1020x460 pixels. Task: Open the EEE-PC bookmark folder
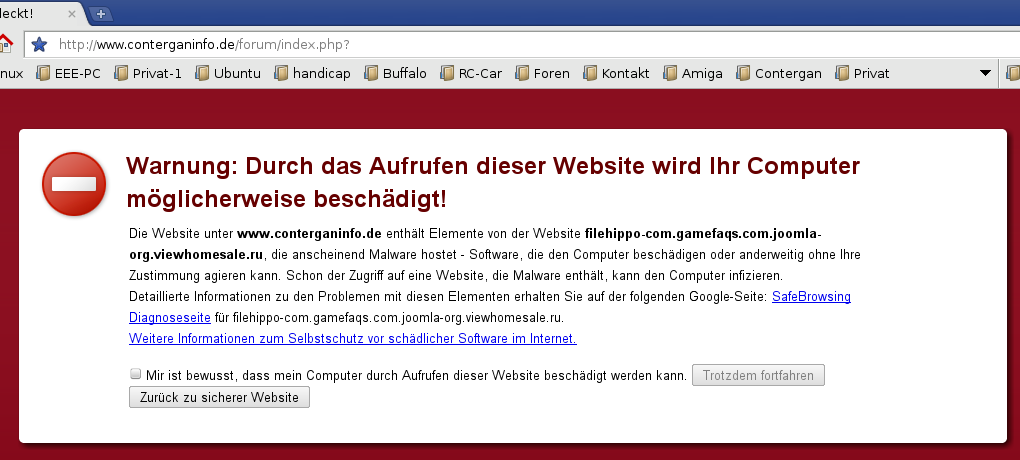68,73
